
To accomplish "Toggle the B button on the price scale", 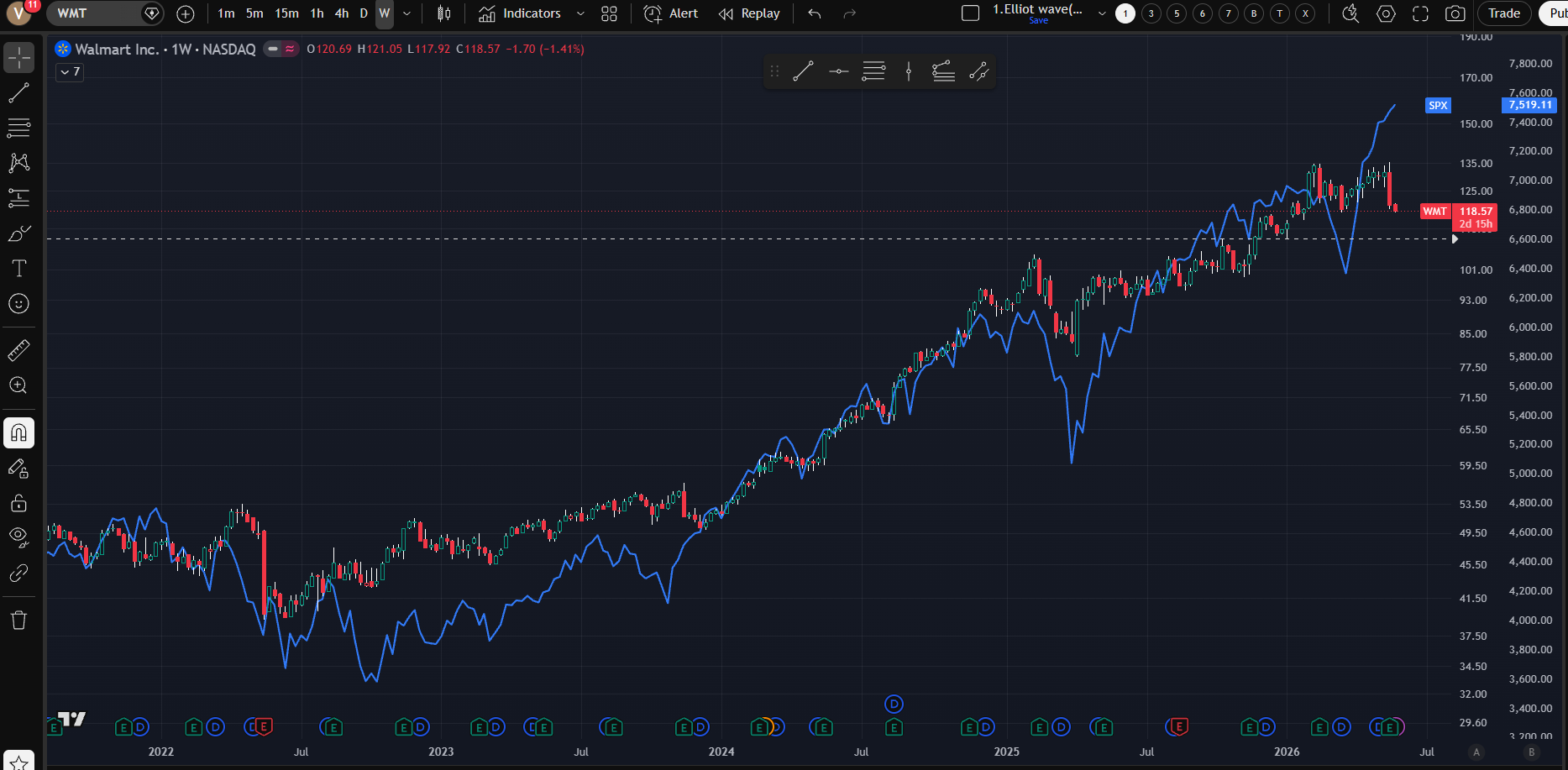I will (x=1532, y=752).
